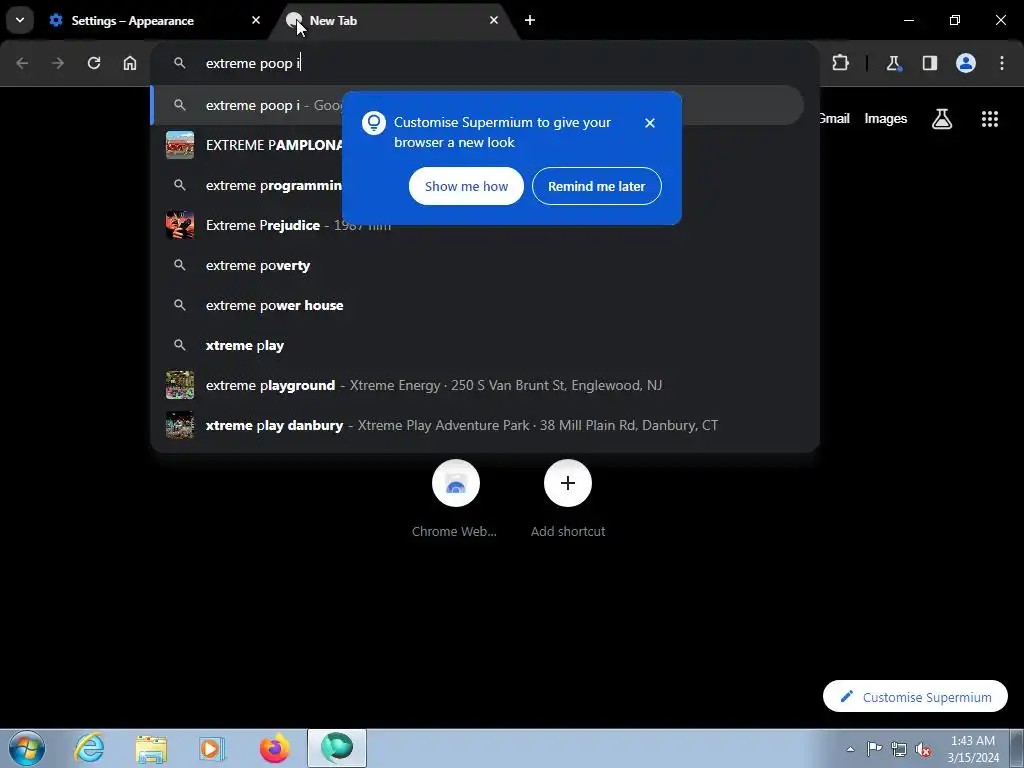
Task: Click the Extreme Prejudice thumbnail image
Action: pyautogui.click(x=180, y=225)
